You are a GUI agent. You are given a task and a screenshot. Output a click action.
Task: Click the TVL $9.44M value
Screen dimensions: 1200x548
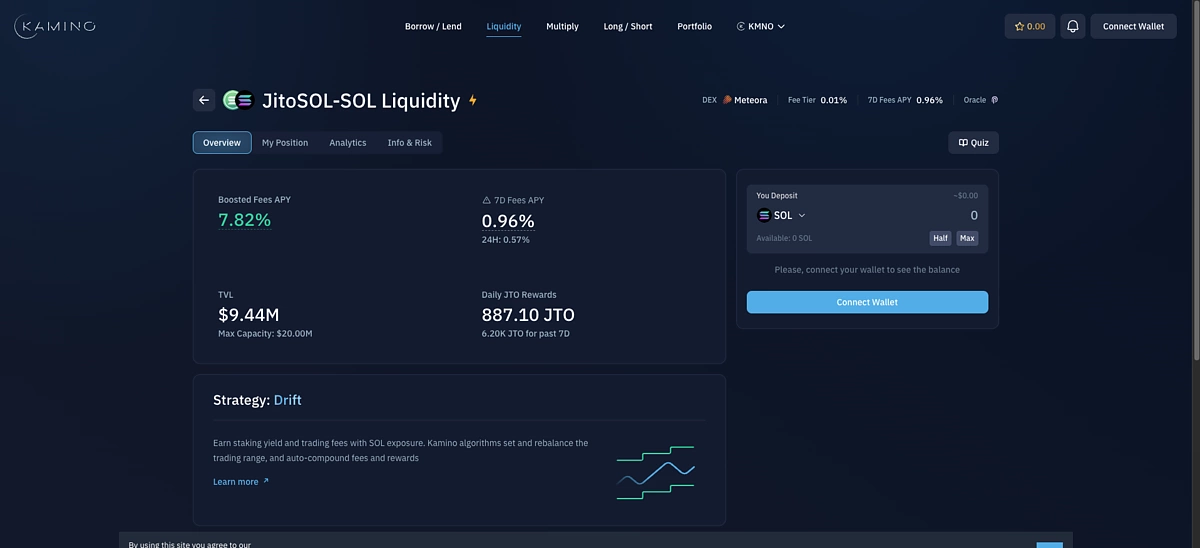[x=248, y=315]
